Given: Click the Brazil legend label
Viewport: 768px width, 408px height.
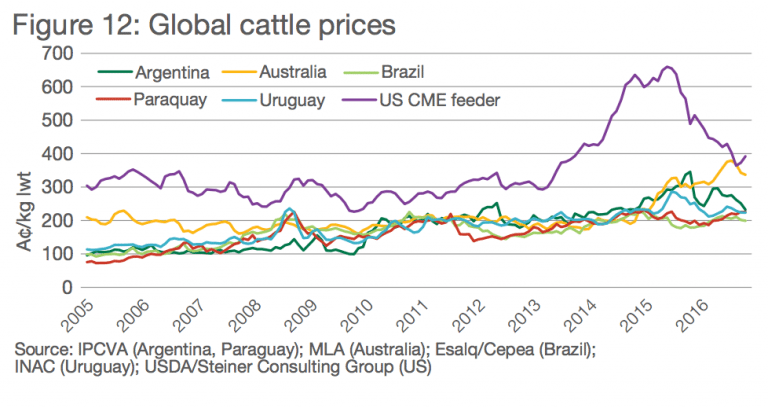Looking at the screenshot, I should 402,72.
